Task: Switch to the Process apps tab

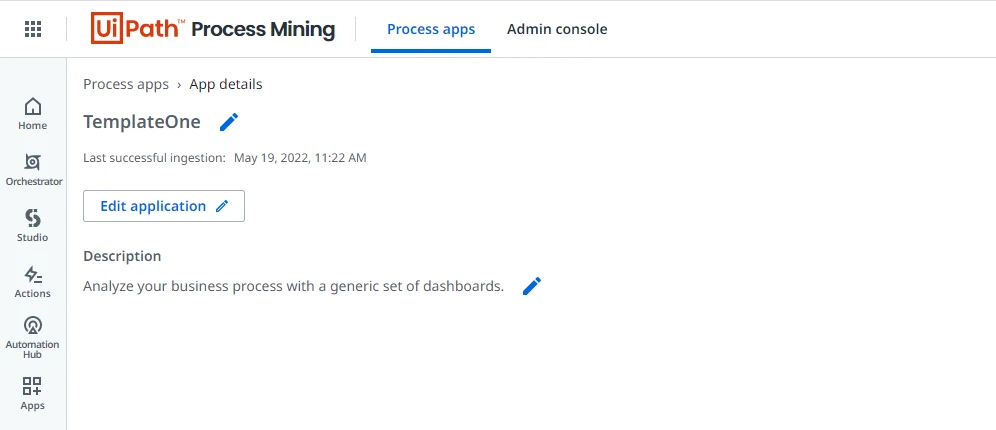Action: click(x=431, y=29)
